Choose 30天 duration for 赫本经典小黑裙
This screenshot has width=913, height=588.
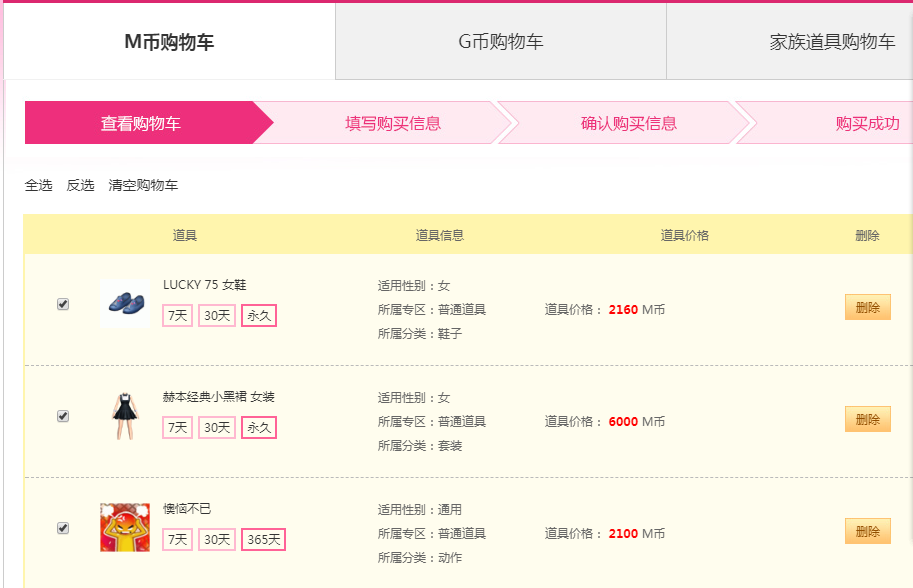[x=217, y=427]
